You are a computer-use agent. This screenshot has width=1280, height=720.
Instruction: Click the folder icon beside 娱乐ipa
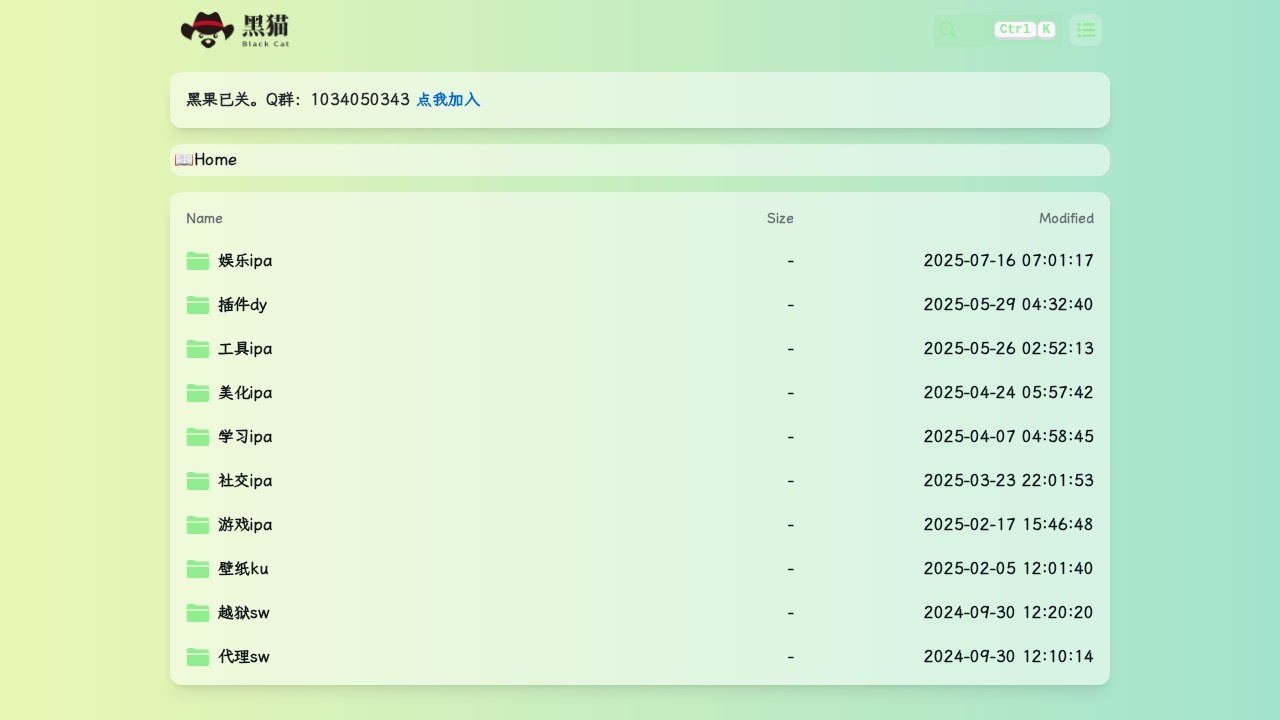click(198, 261)
